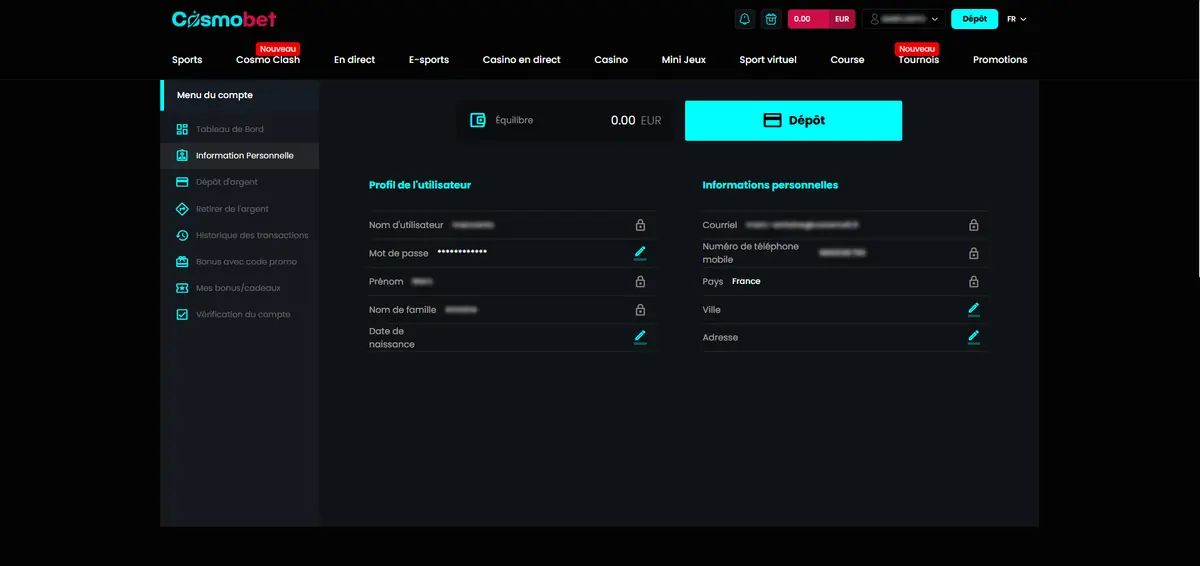Click the Cosmobet logo
This screenshot has width=1200, height=566.
[x=224, y=19]
